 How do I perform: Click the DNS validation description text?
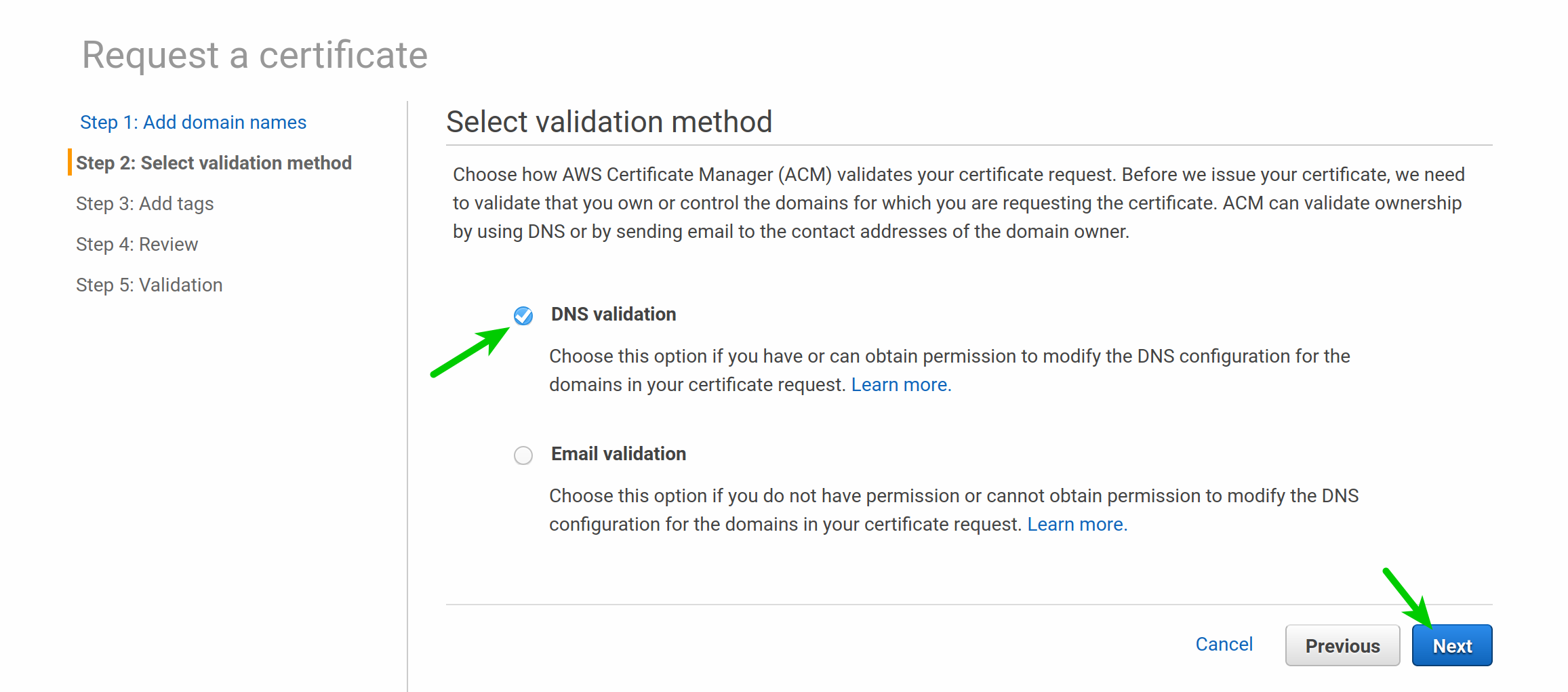tap(950, 371)
